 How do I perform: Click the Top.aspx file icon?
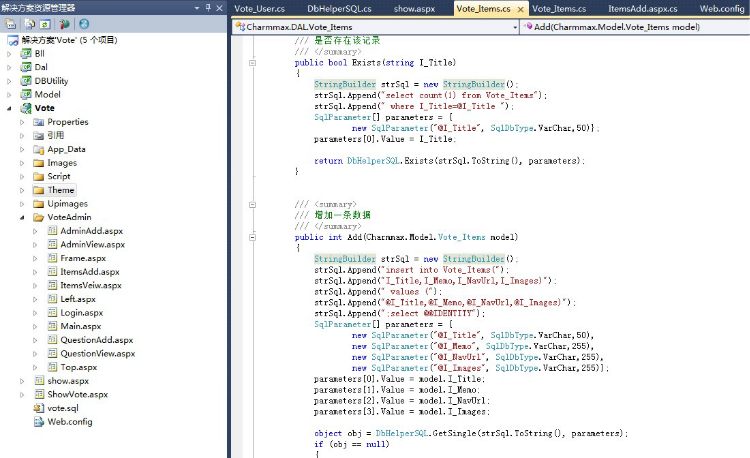(53, 367)
